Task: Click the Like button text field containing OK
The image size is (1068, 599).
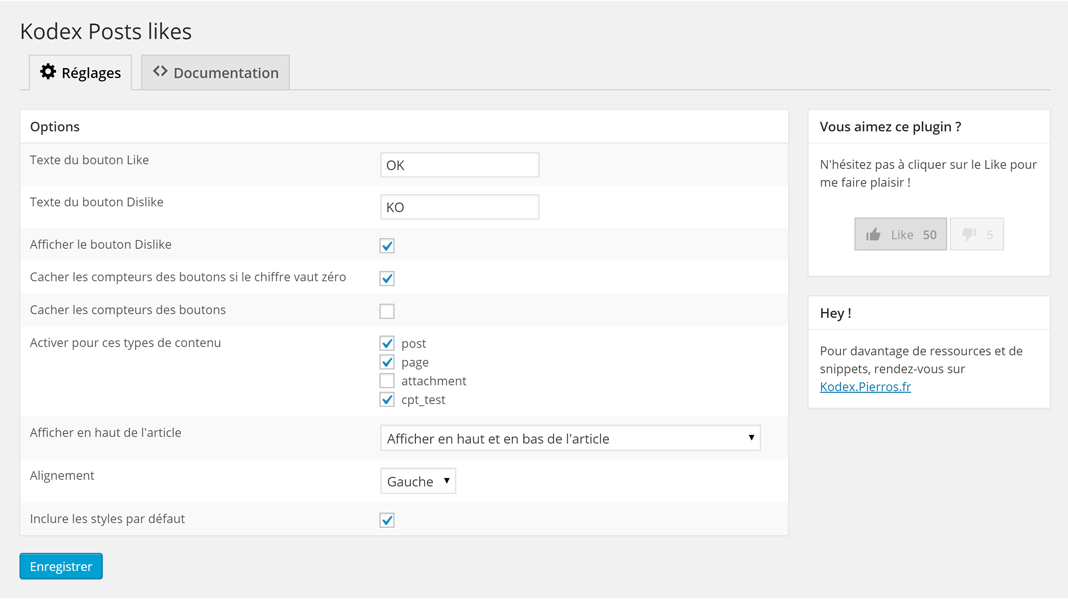Action: pos(459,165)
